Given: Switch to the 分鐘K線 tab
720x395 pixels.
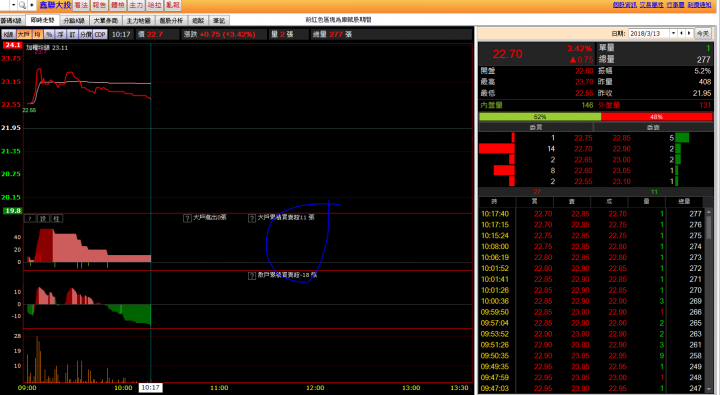Looking at the screenshot, I should (74, 21).
